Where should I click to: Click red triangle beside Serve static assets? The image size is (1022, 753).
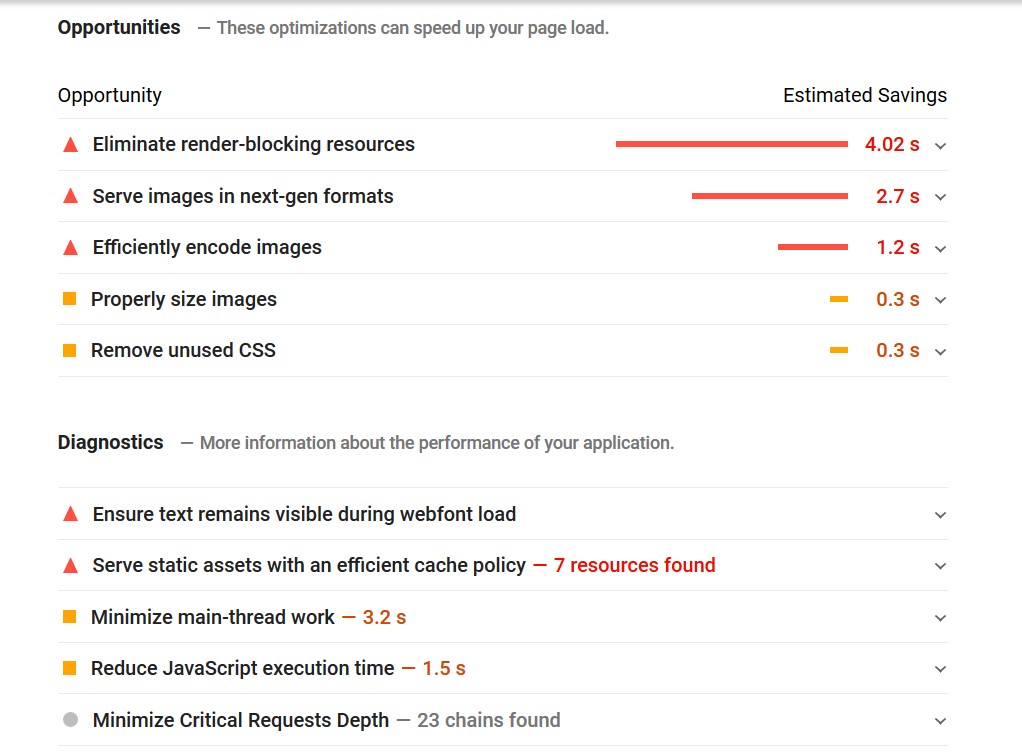point(70,566)
